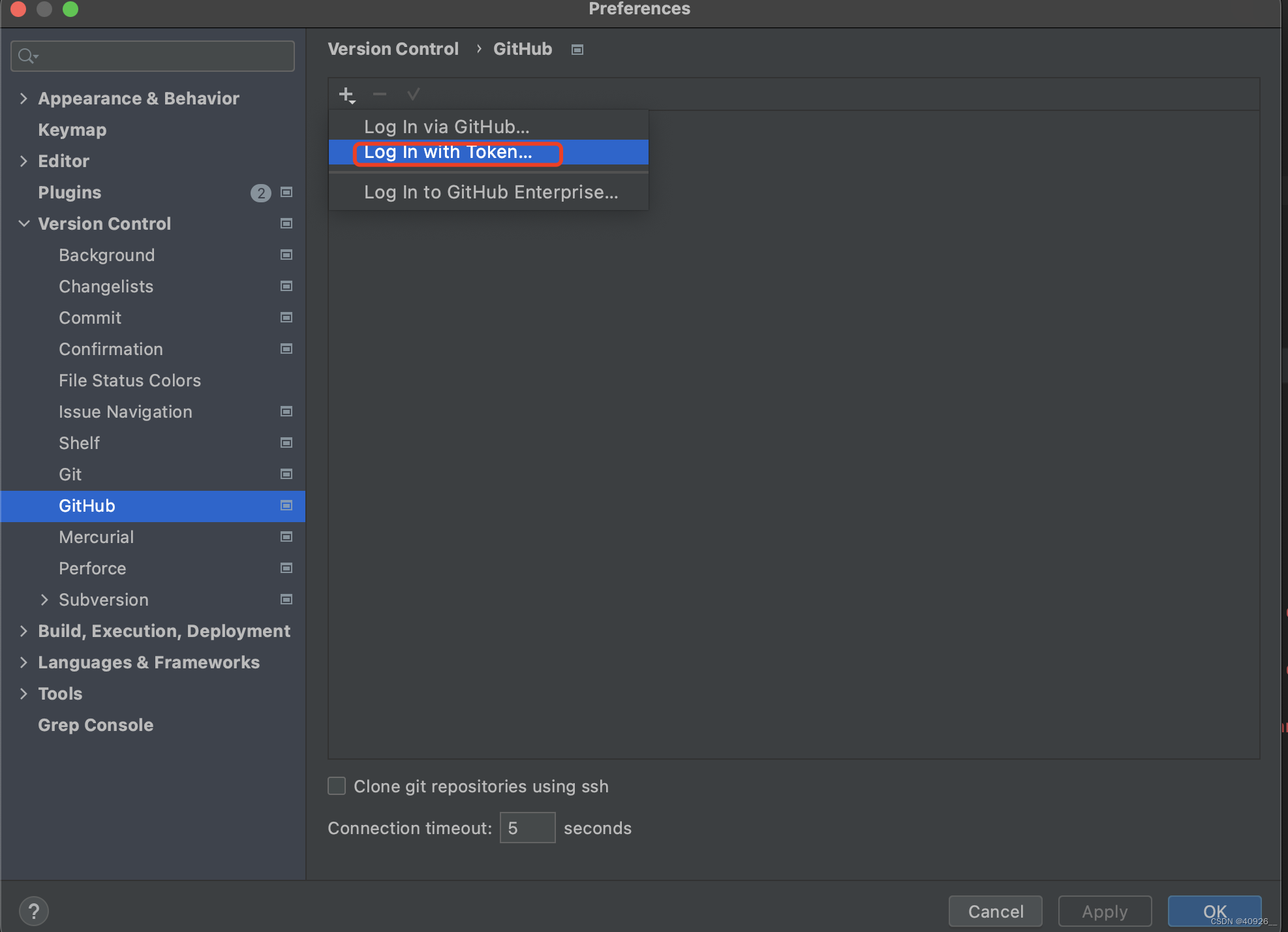Select Log In via GitHub option
The width and height of the screenshot is (1288, 932).
coord(449,126)
